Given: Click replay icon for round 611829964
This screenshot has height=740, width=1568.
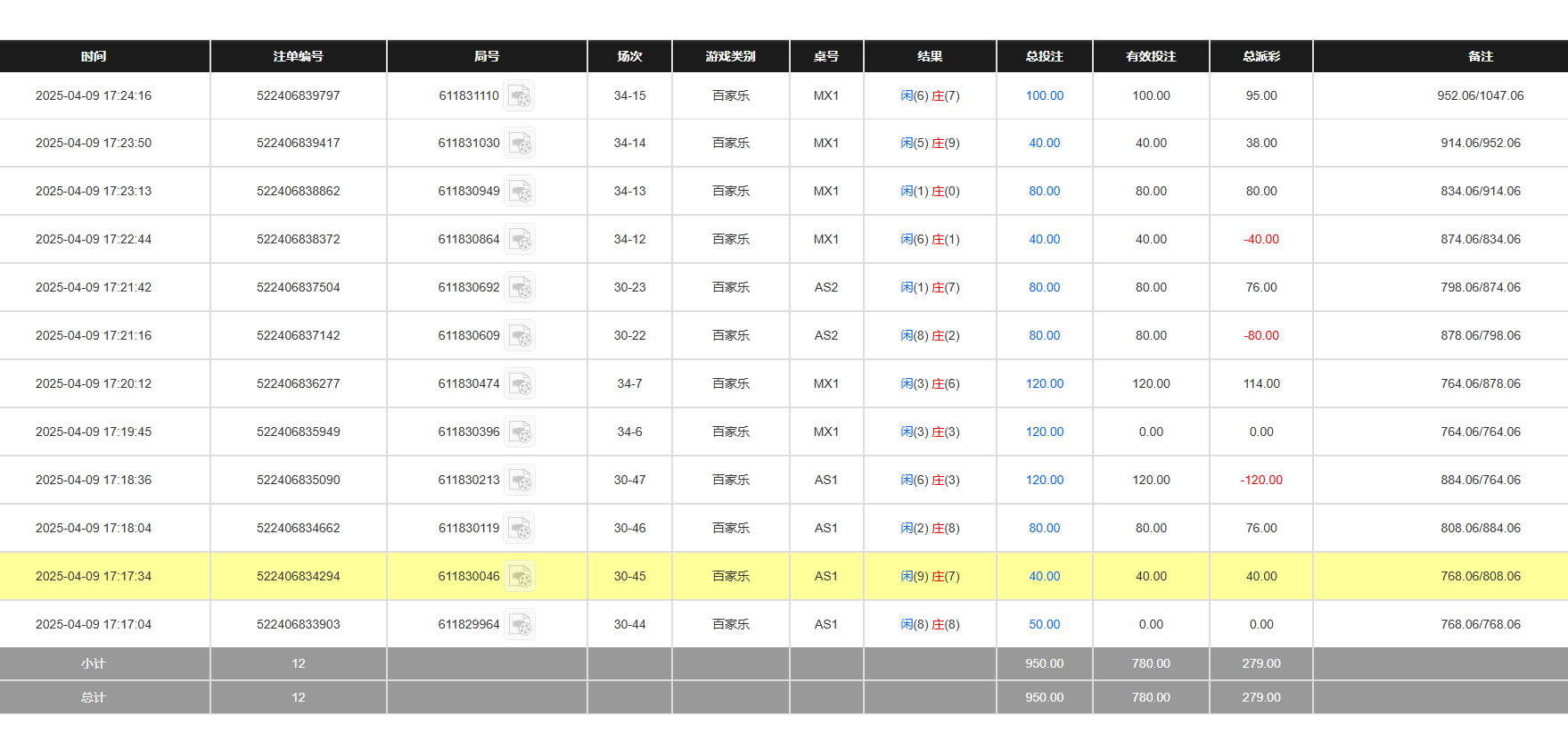Looking at the screenshot, I should (x=520, y=624).
